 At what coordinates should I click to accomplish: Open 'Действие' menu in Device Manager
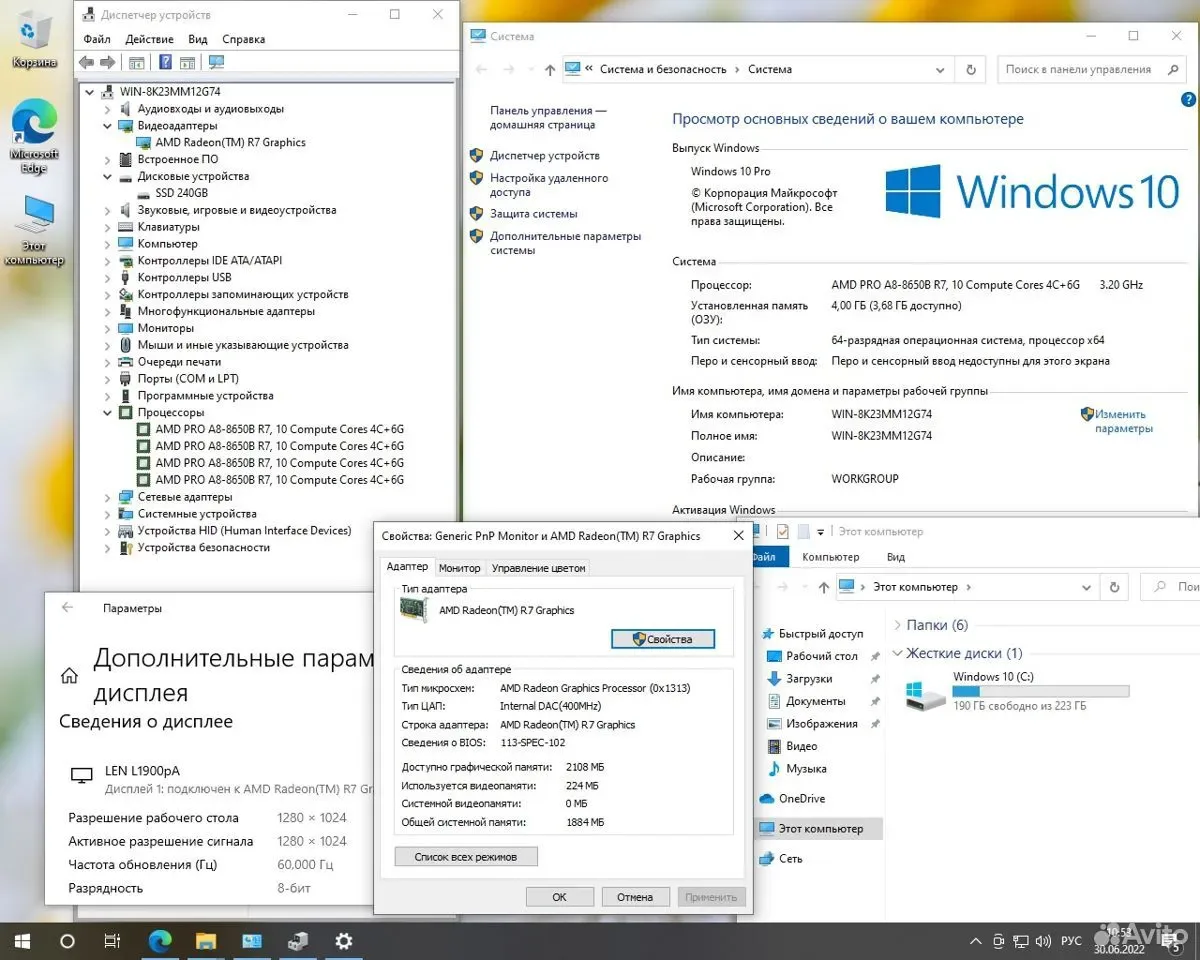[149, 39]
